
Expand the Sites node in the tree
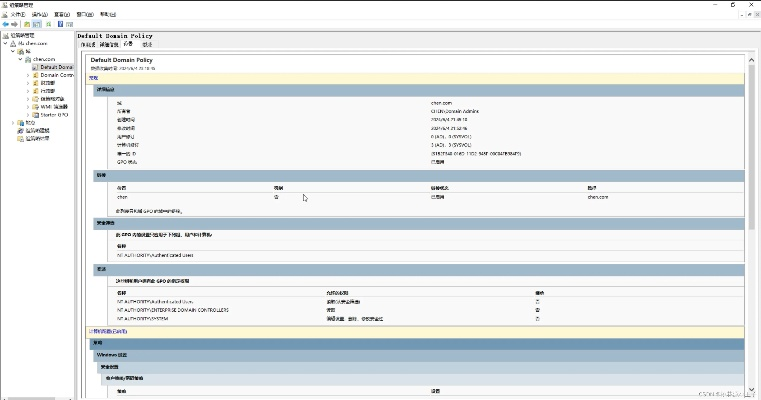pos(13,123)
